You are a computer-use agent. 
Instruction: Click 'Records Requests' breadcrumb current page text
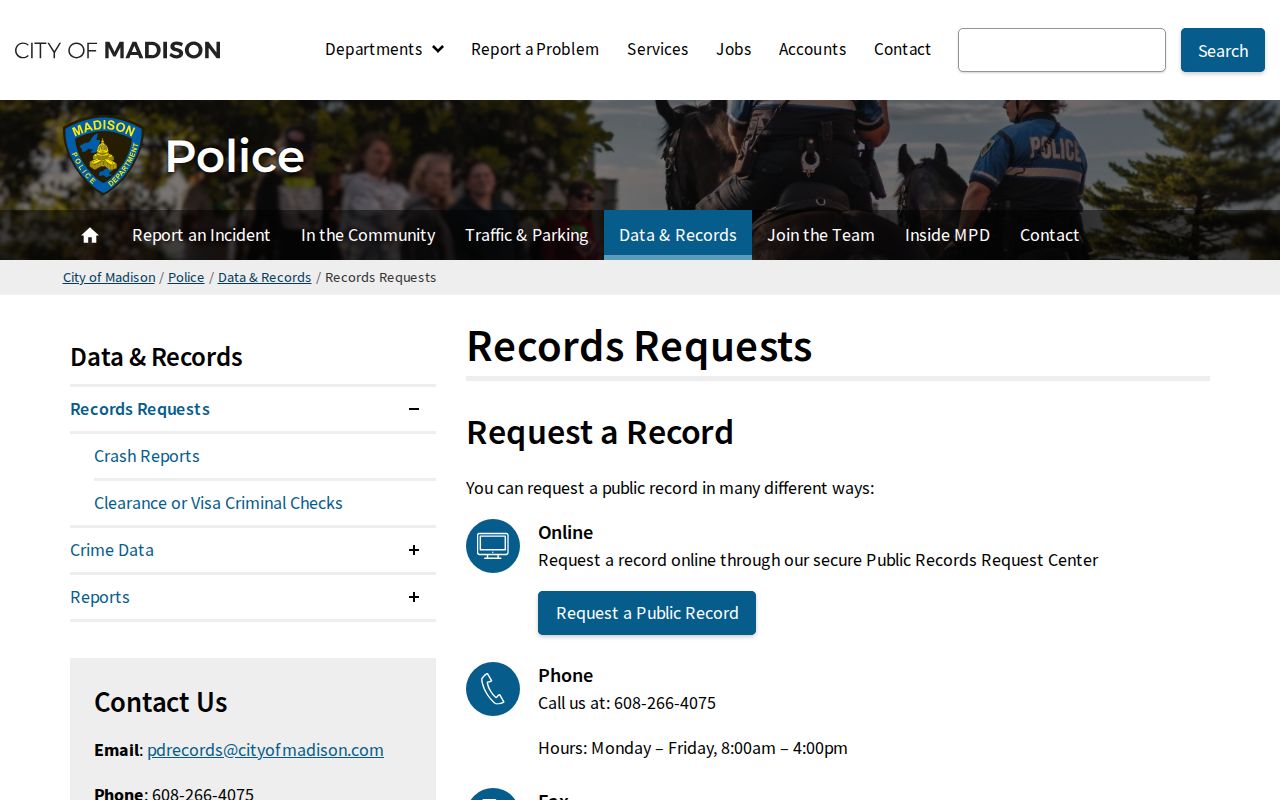[381, 277]
